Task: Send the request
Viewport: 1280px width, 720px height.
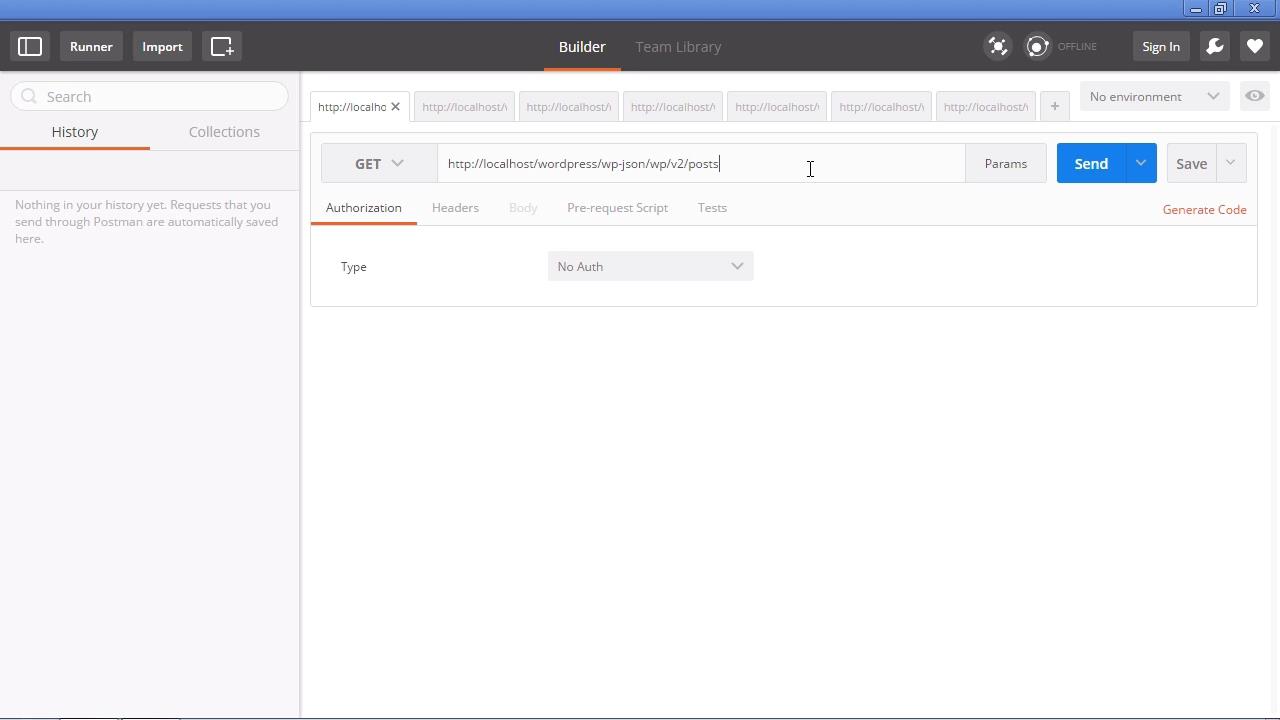Action: 1091,164
